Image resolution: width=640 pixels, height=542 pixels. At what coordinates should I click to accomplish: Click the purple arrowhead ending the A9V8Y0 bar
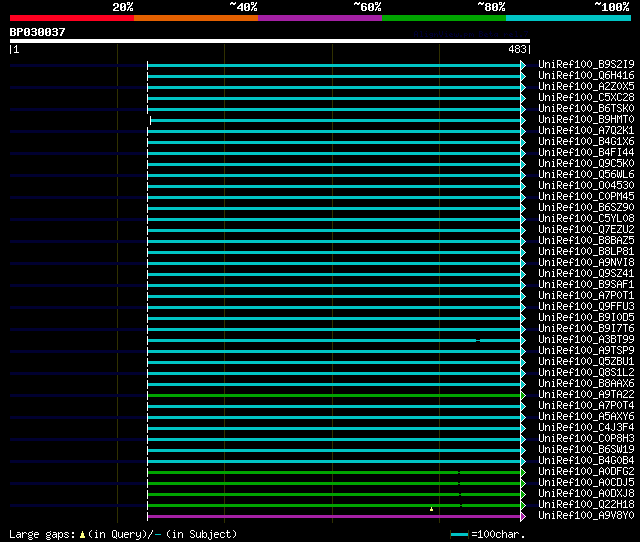point(523,517)
